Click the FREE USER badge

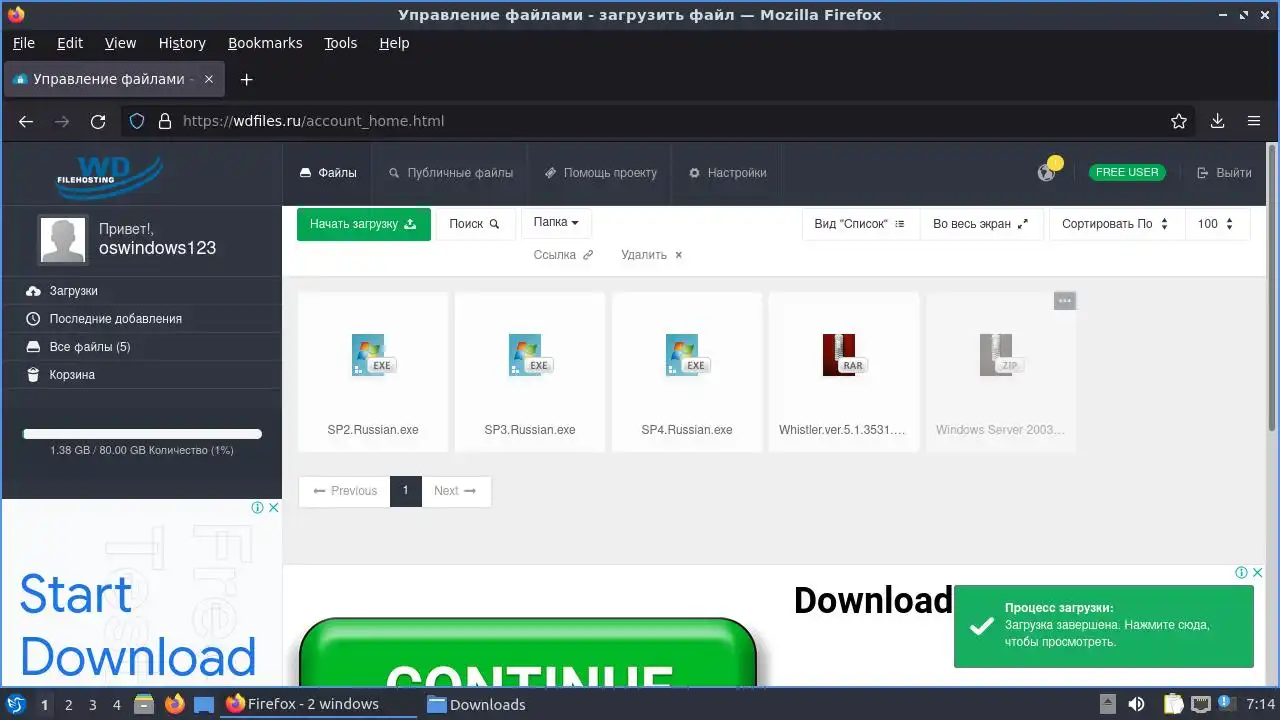1127,172
